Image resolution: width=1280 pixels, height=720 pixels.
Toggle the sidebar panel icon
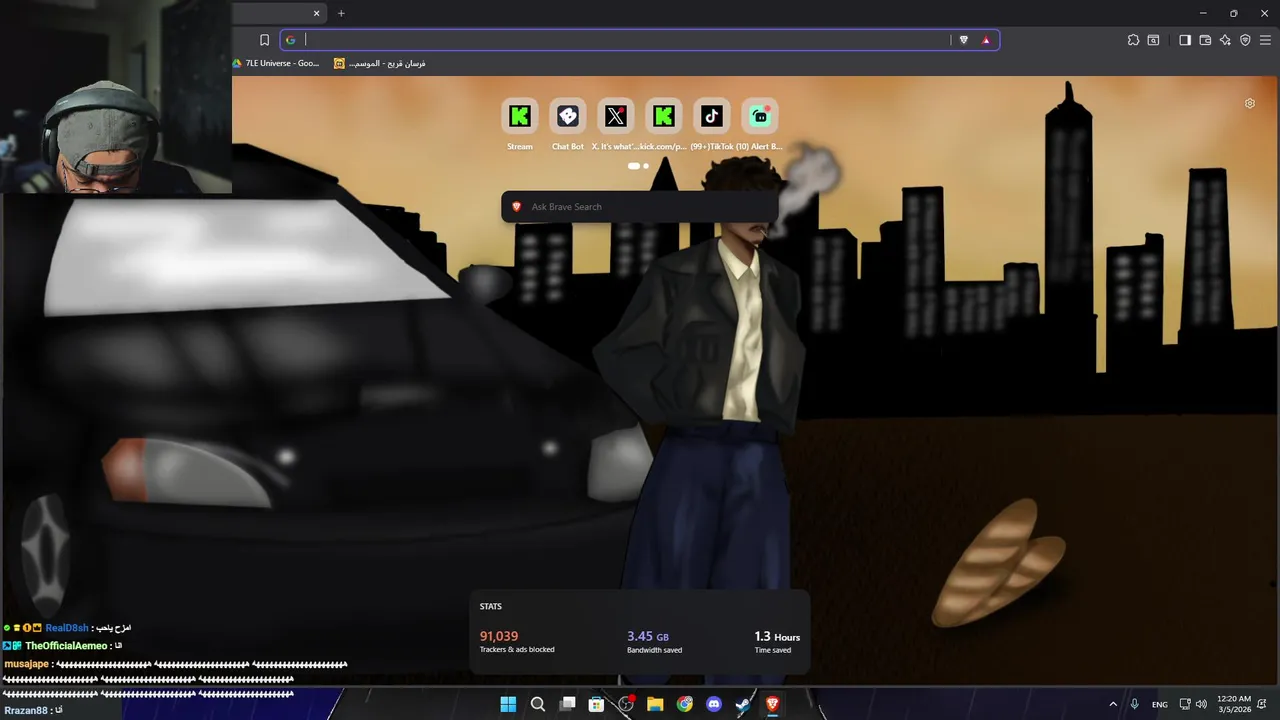click(x=1185, y=40)
